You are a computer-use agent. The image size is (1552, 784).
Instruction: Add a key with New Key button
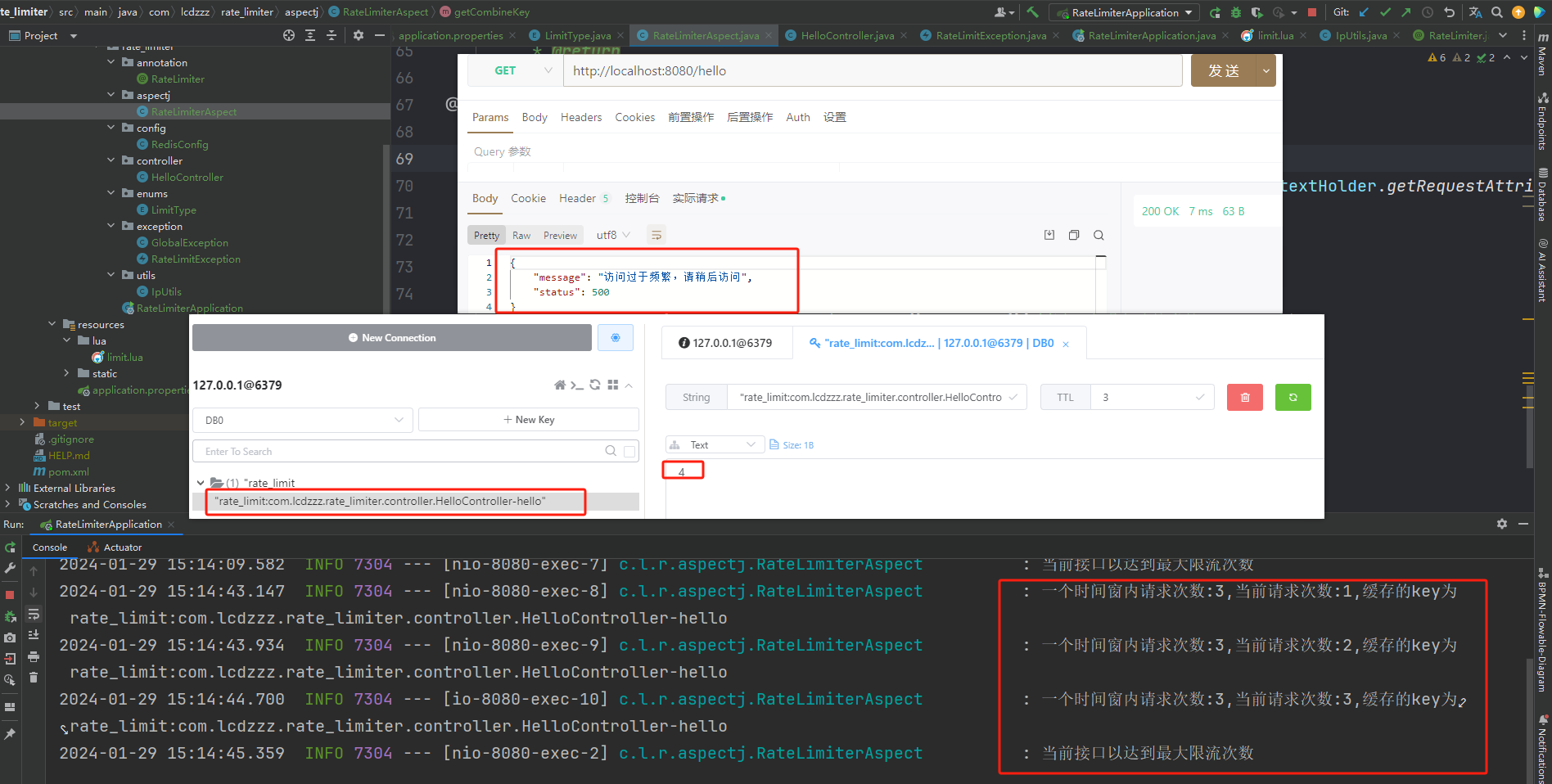(x=529, y=420)
